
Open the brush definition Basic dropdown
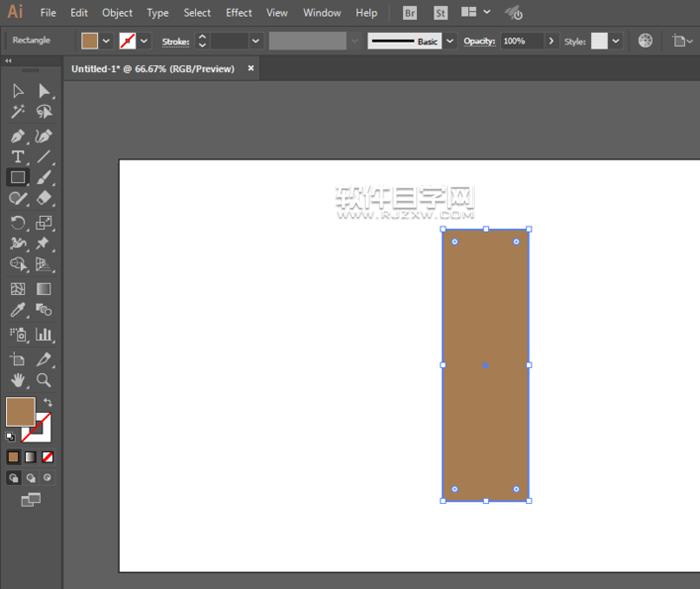(449, 41)
